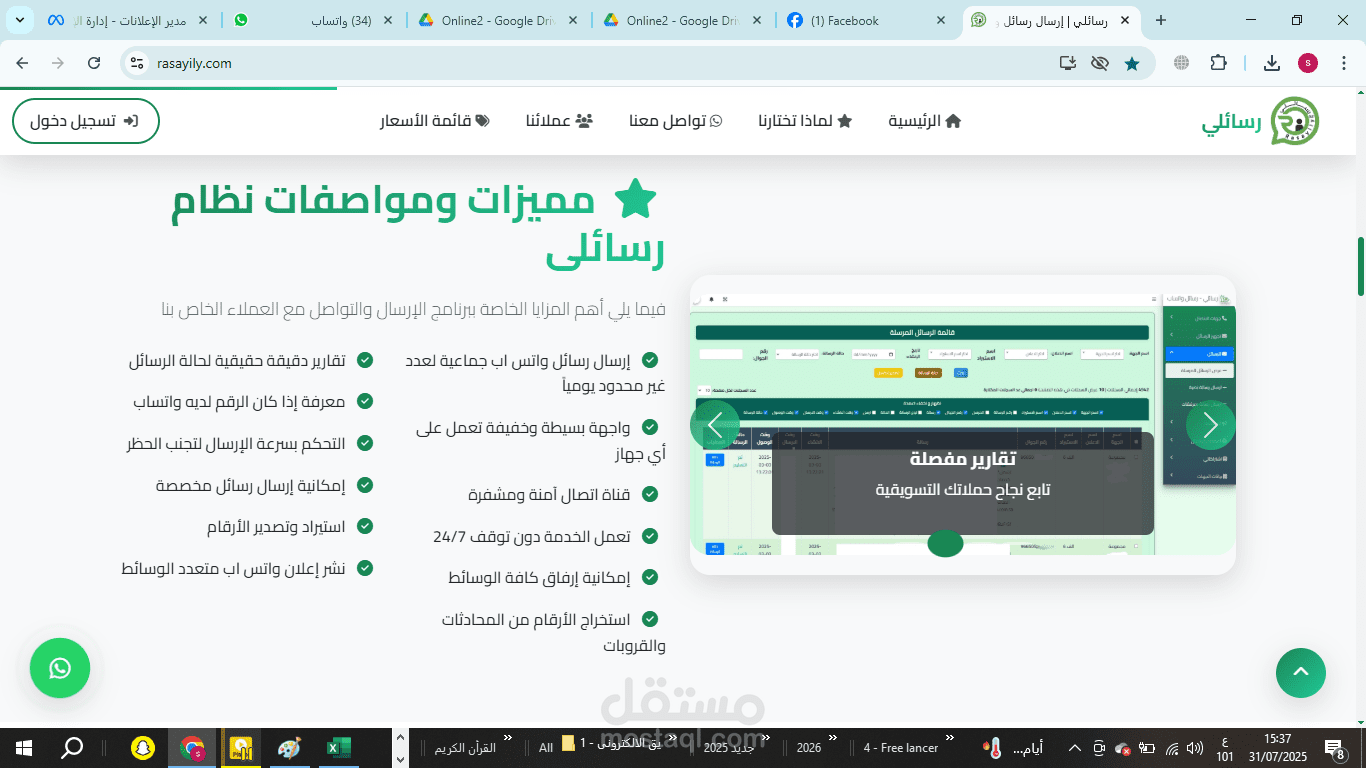This screenshot has height=768, width=1366.
Task: Open the قائمة الأسعار menu item
Action: click(x=435, y=121)
